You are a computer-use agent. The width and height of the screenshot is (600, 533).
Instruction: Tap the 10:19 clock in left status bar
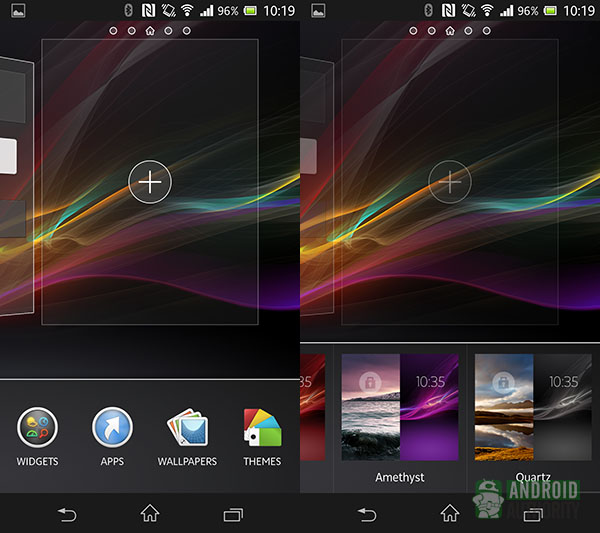[x=279, y=10]
